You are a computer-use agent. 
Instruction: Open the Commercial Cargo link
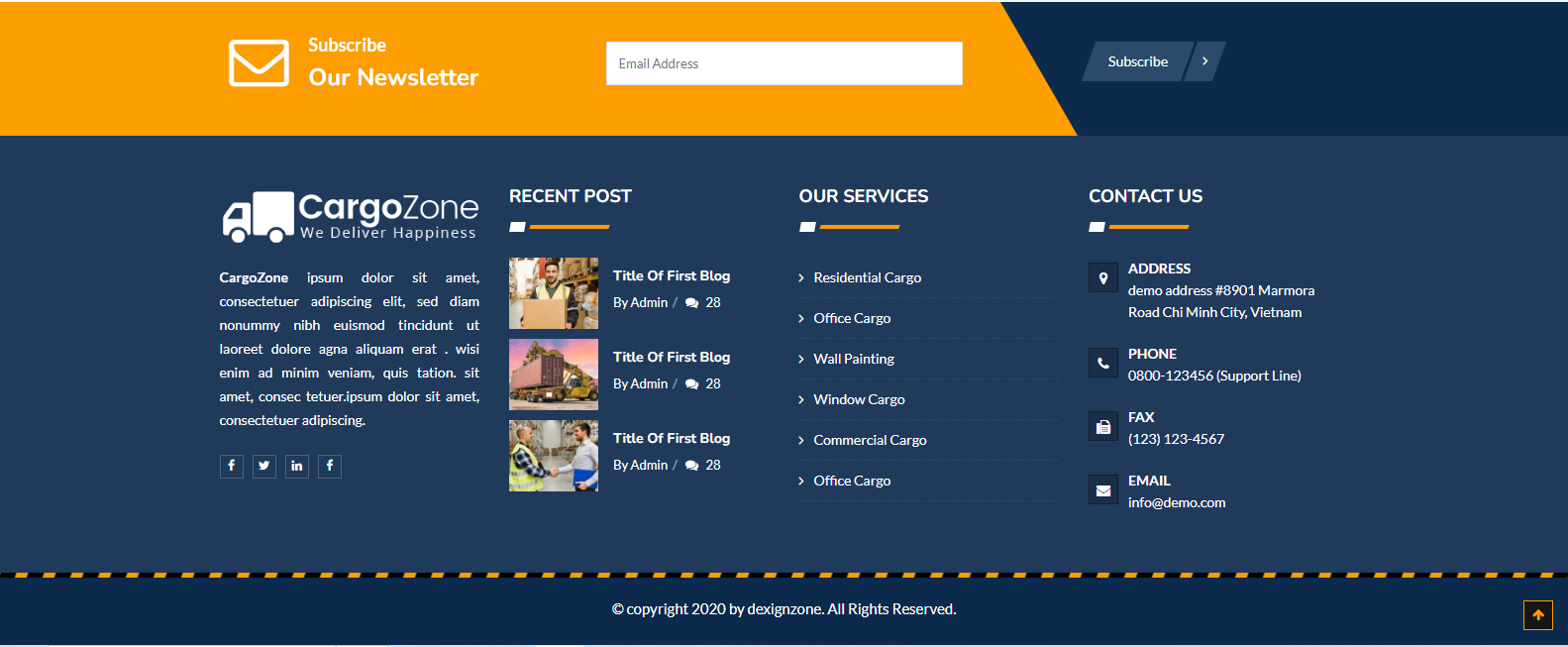pos(870,440)
